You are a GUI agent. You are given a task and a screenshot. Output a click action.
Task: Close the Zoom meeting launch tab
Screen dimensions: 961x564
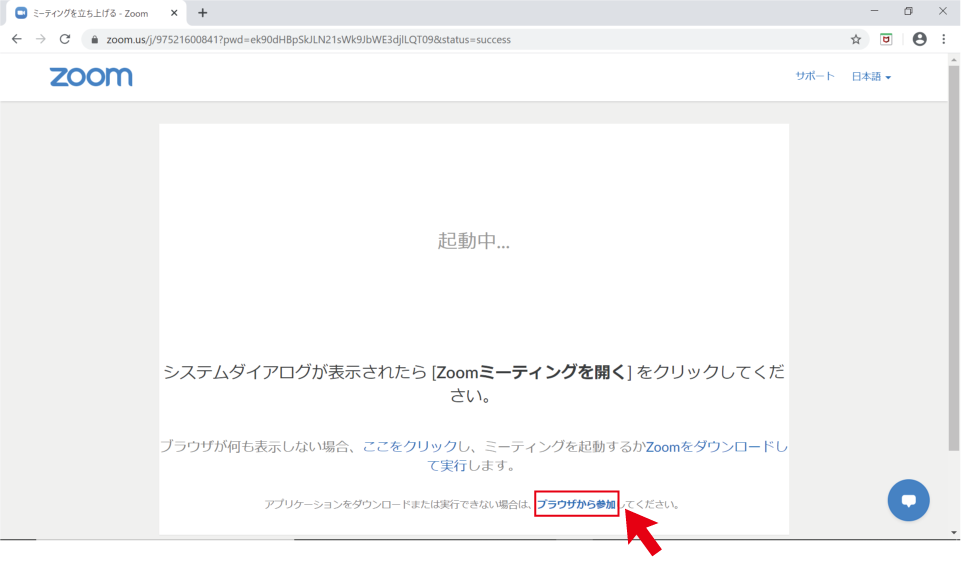coord(174,13)
